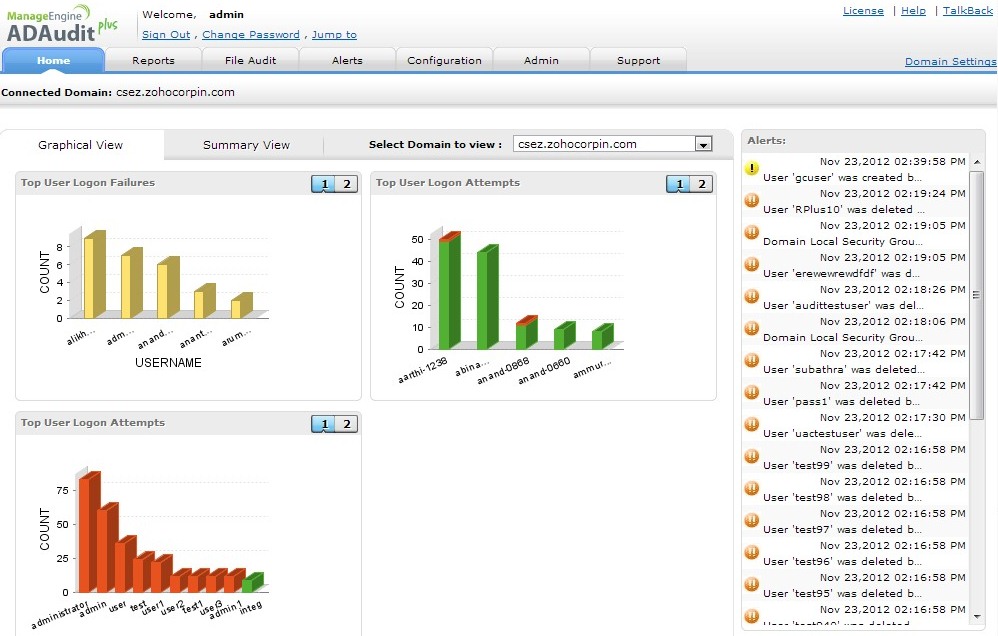Click alert text "User 'erewewrewdfdf' was d..."
This screenshot has height=636, width=998.
click(841, 274)
